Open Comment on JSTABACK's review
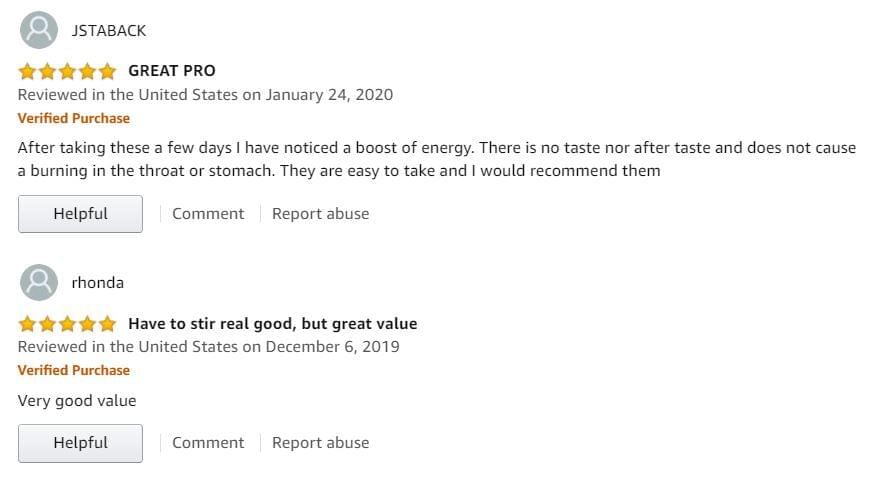The width and height of the screenshot is (894, 491). [208, 214]
